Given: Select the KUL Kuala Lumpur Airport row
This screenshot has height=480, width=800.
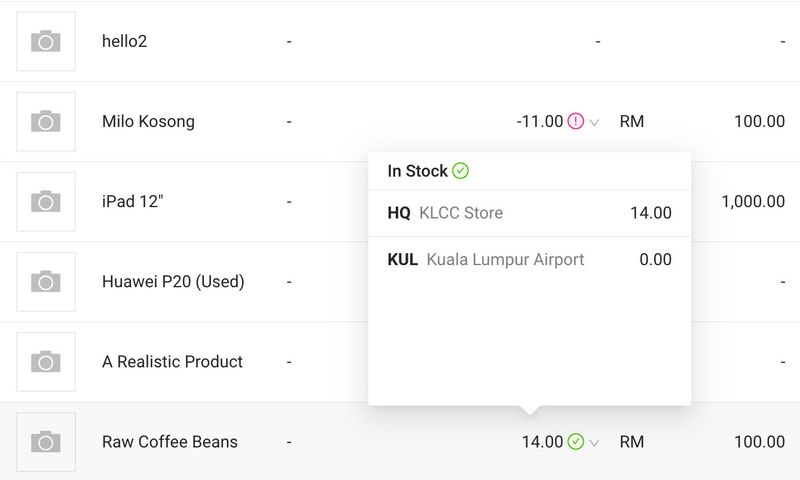Looking at the screenshot, I should (x=529, y=260).
